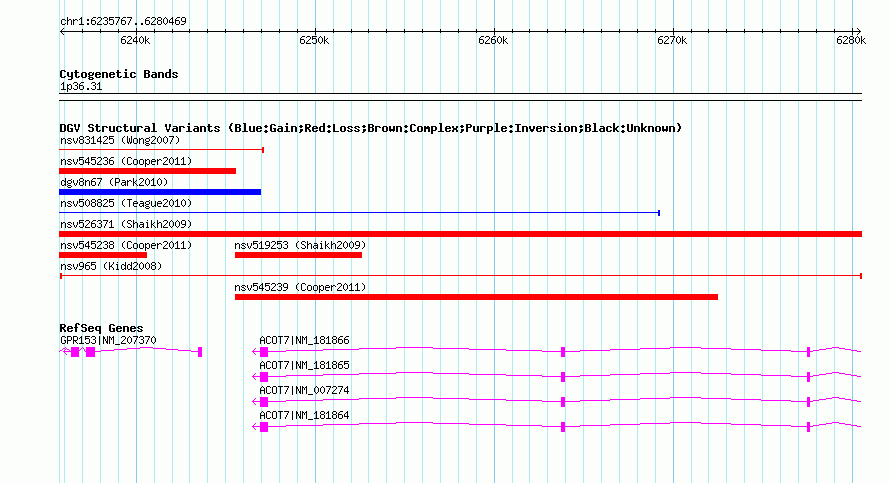Select the Cytogenetic Bands track heading
The image size is (890, 483).
[119, 74]
